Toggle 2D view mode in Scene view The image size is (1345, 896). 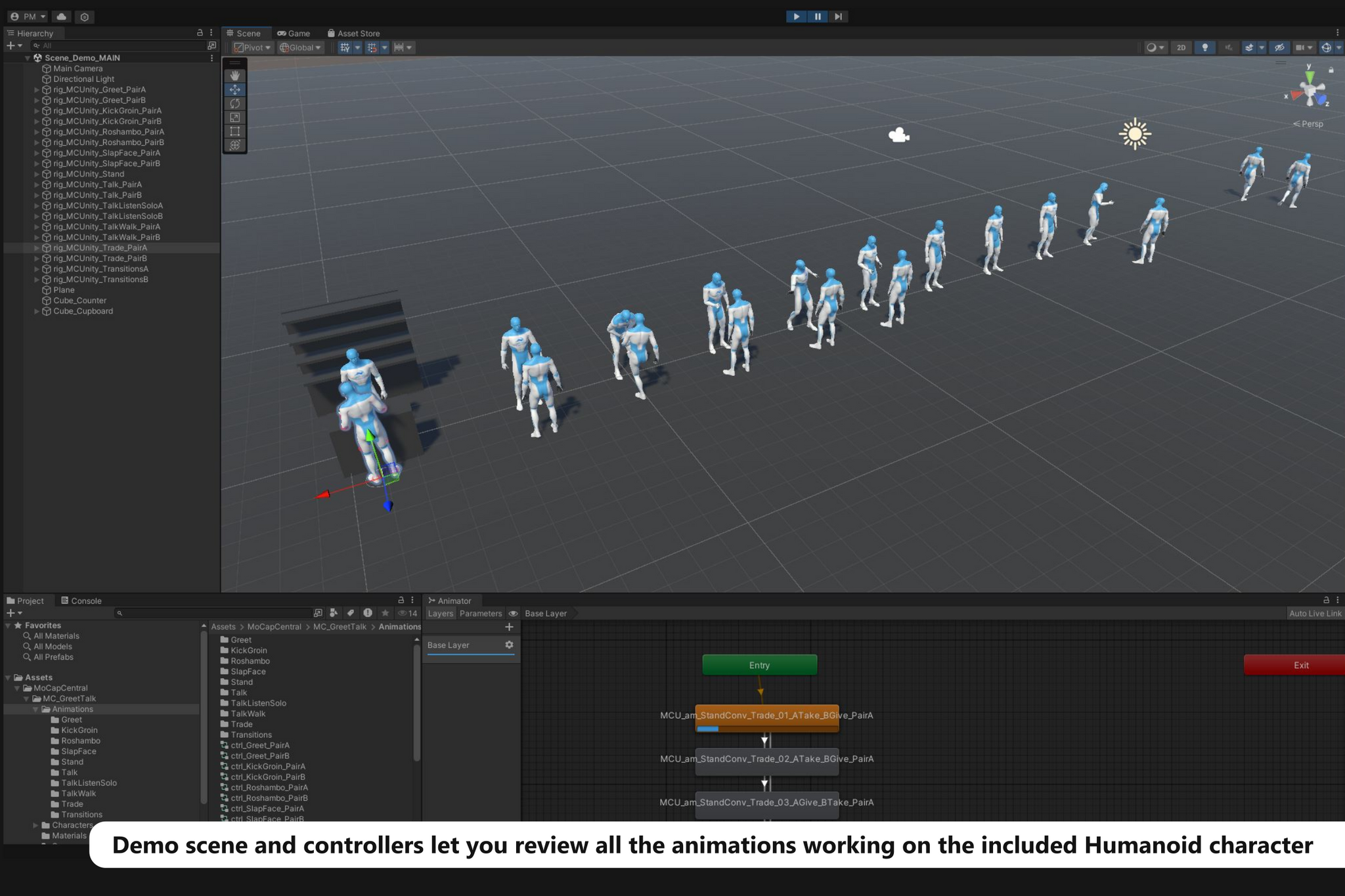(x=1181, y=47)
